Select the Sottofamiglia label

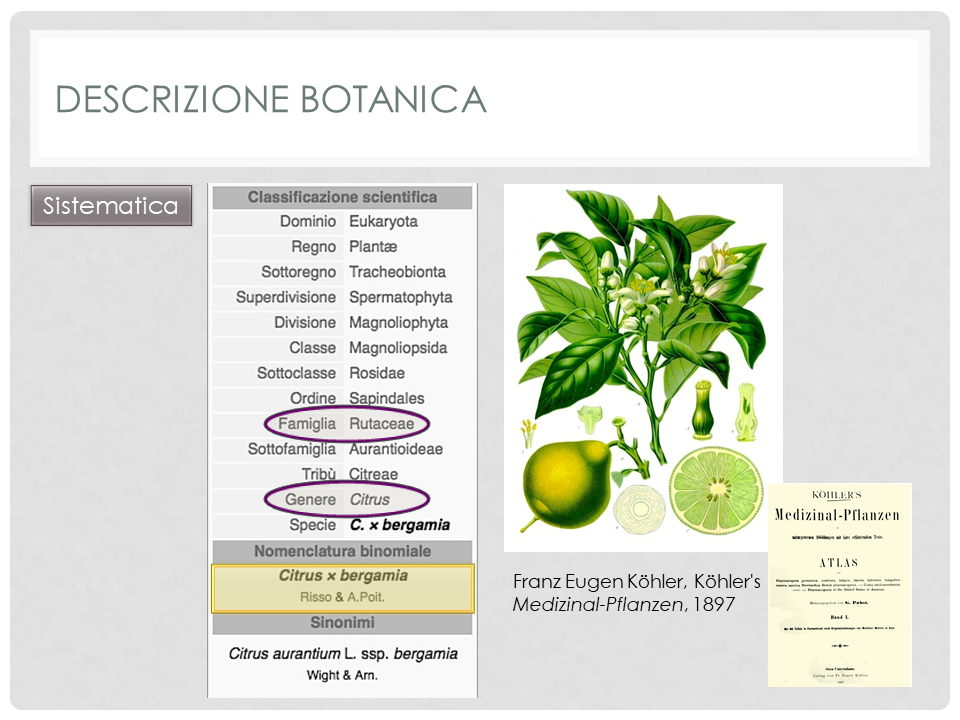tap(292, 449)
